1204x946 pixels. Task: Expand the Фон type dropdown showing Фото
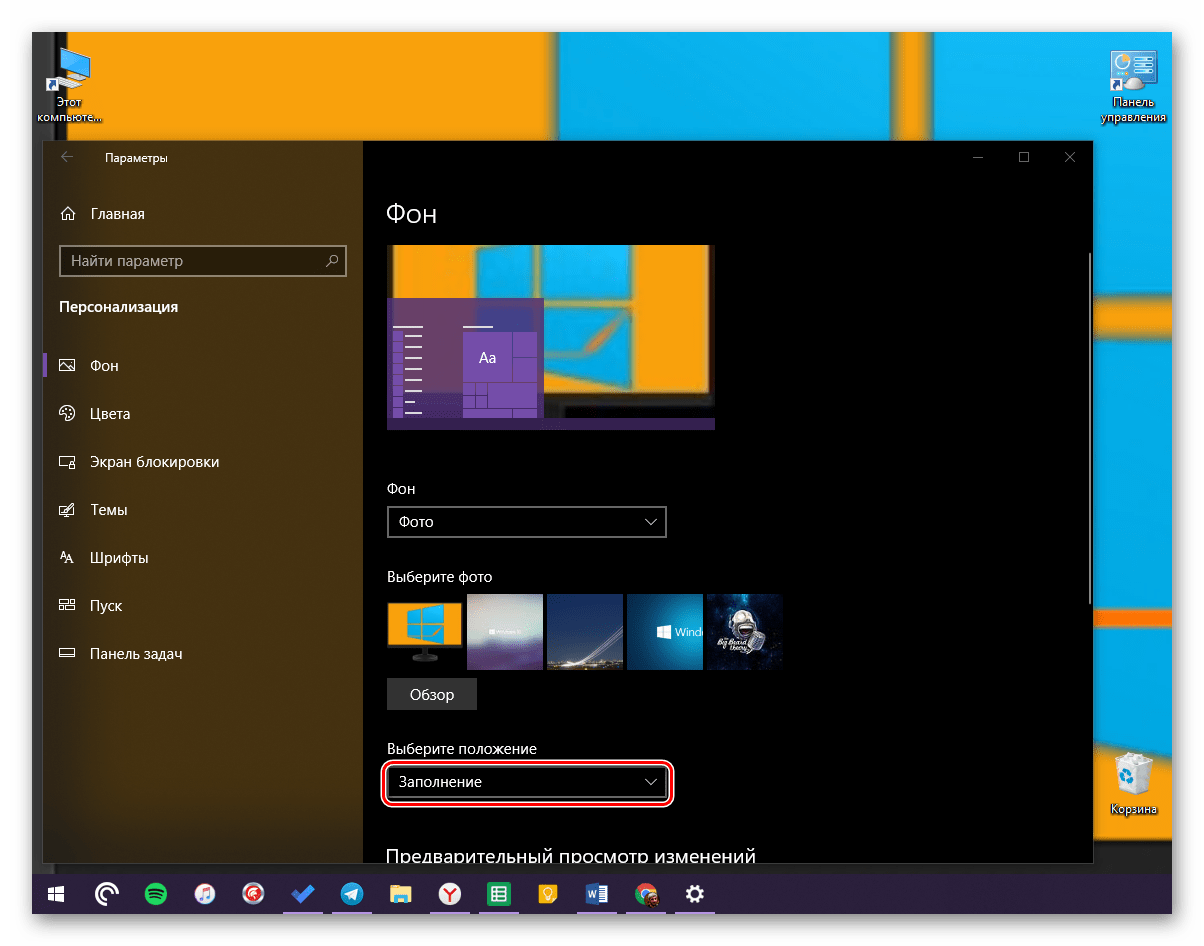pos(526,521)
